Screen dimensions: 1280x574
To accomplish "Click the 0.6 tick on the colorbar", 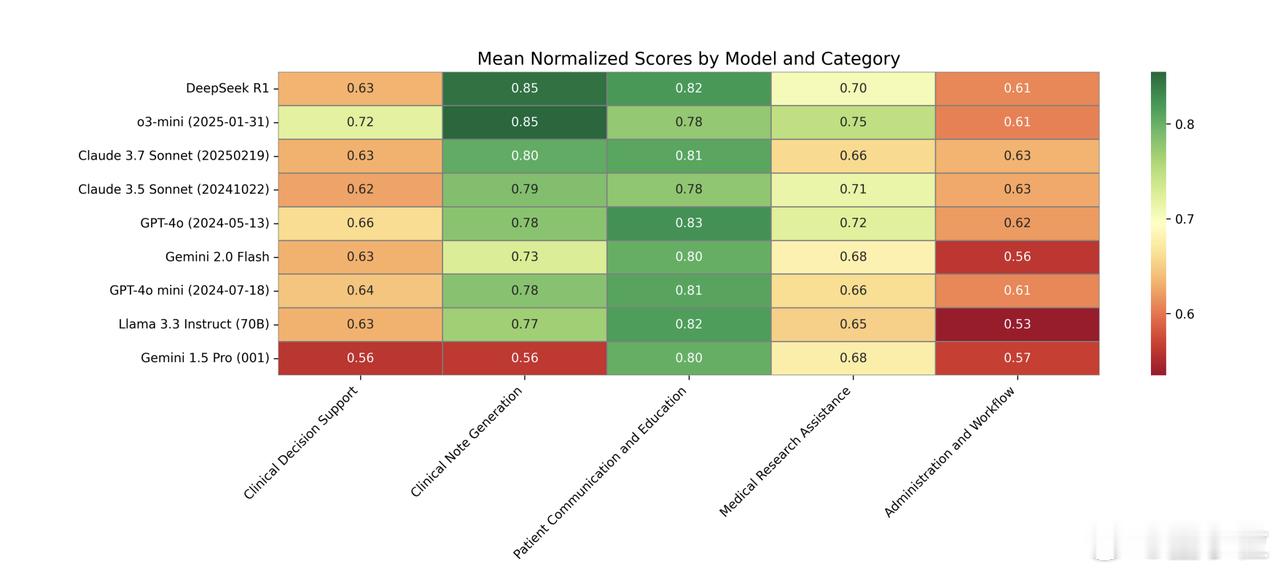I will (1185, 314).
